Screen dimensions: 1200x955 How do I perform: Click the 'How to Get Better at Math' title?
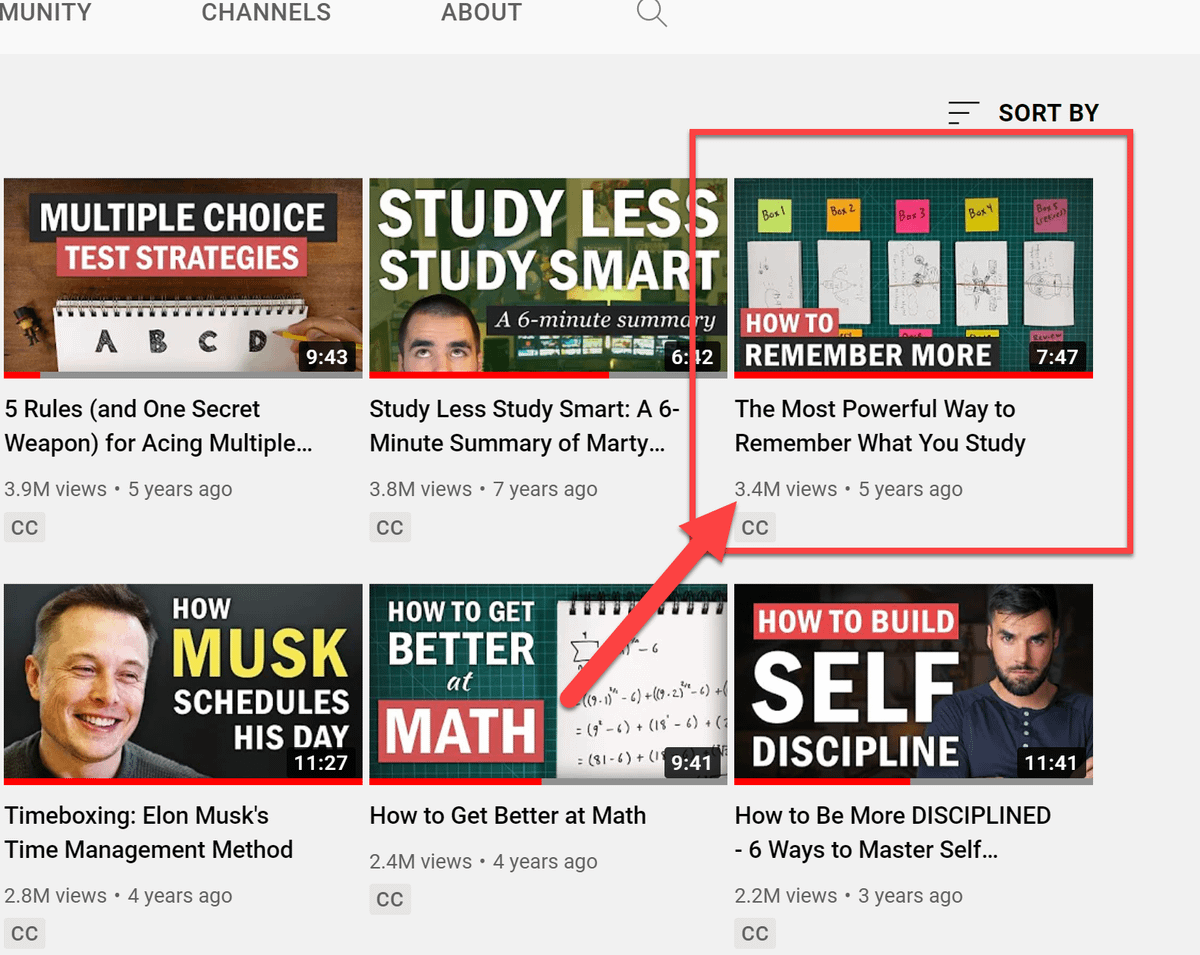507,816
